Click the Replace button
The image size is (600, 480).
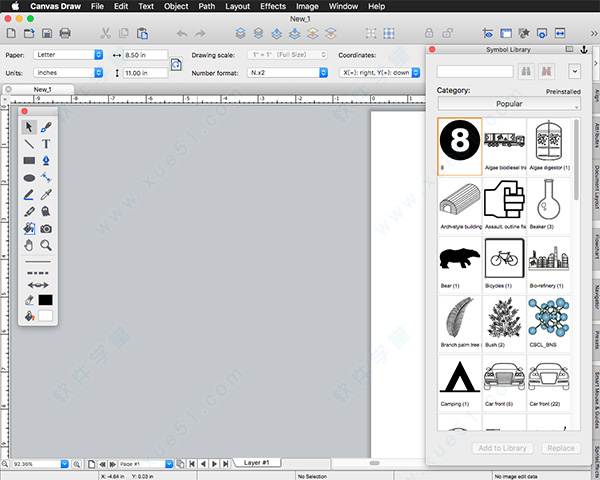tap(560, 448)
